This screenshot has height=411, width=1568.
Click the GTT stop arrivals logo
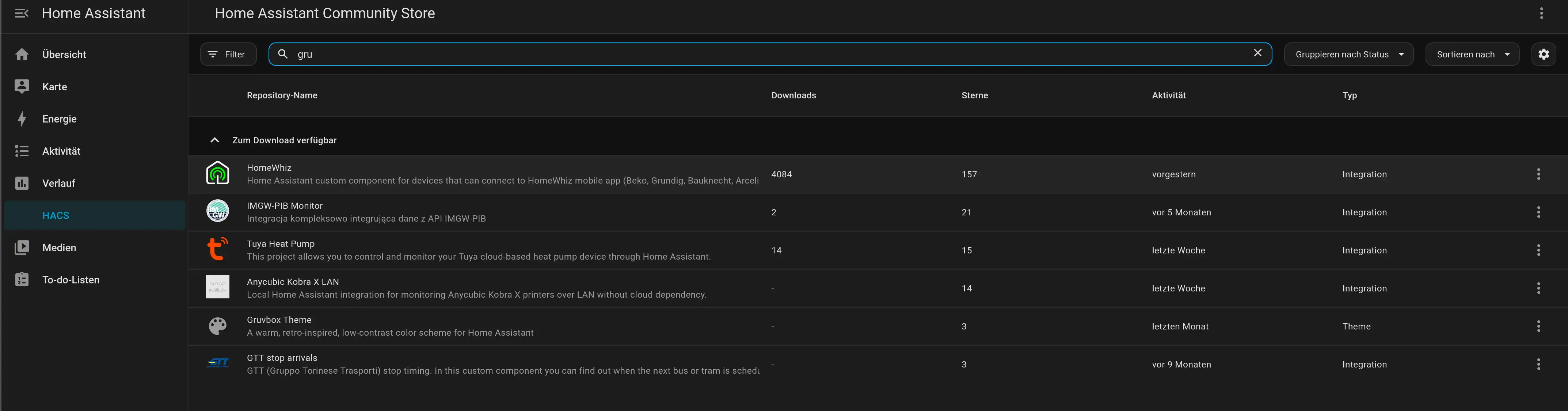coord(218,363)
